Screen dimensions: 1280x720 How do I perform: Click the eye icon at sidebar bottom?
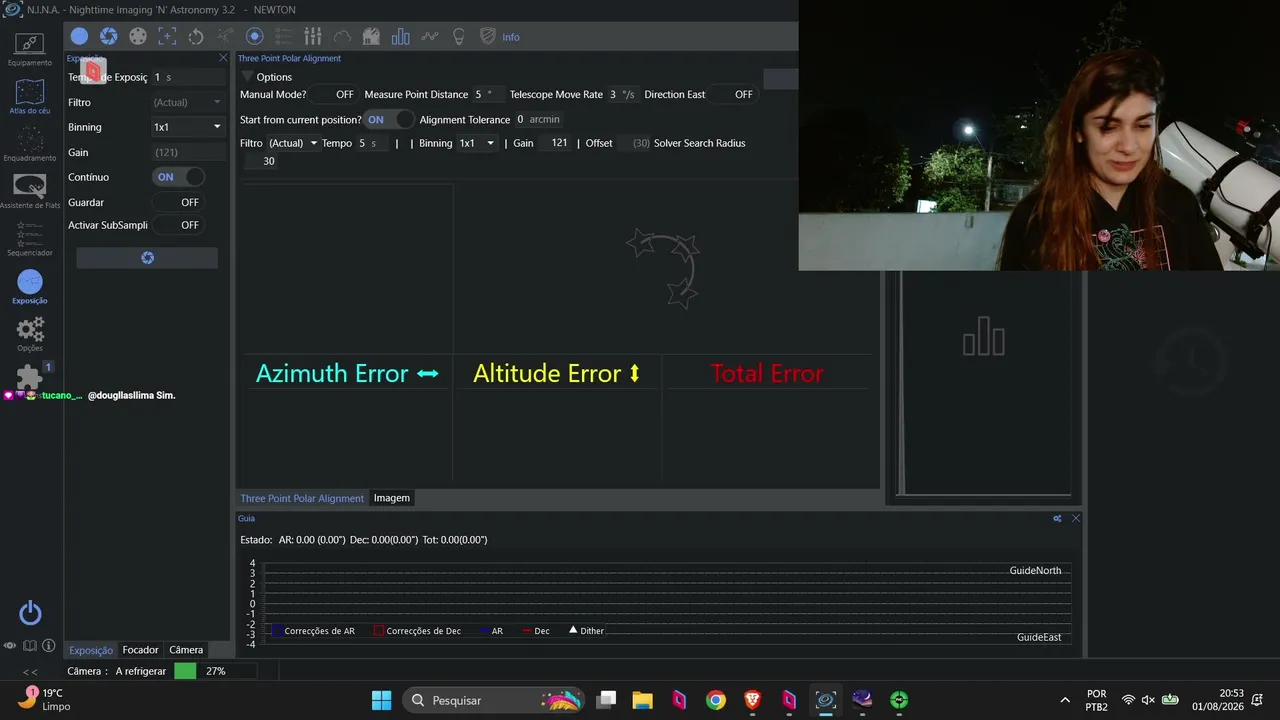[x=10, y=646]
